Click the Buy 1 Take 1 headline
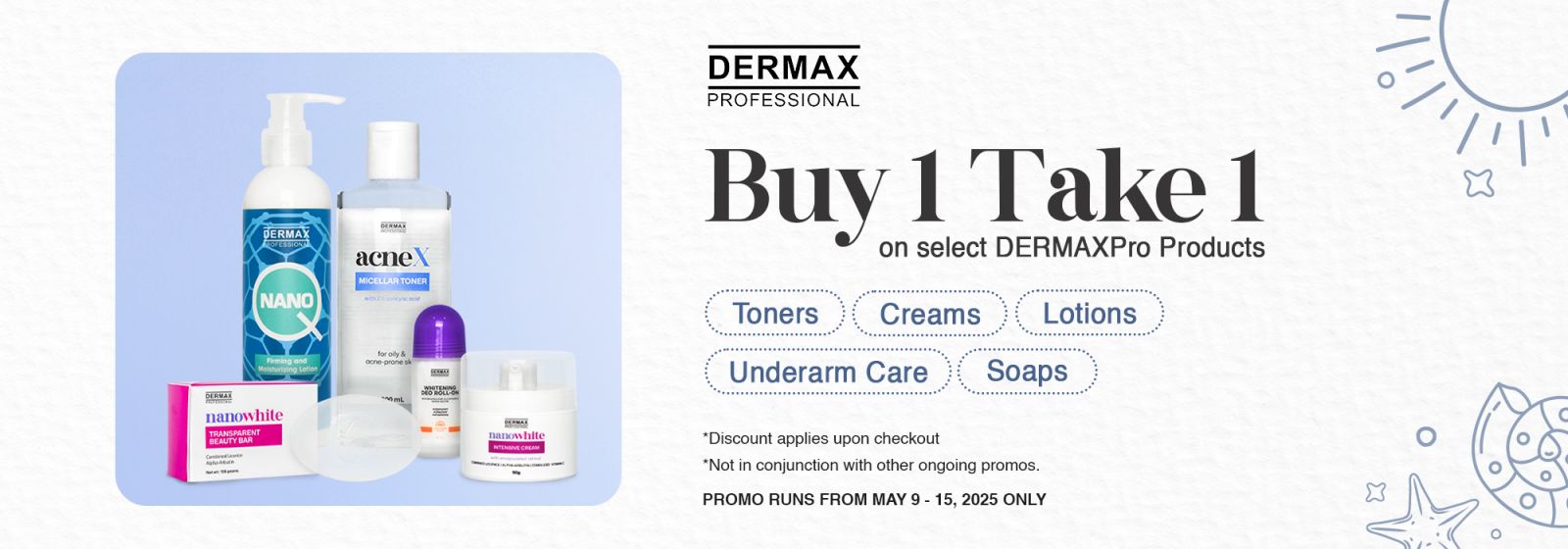This screenshot has height=549, width=1568. coord(984,187)
